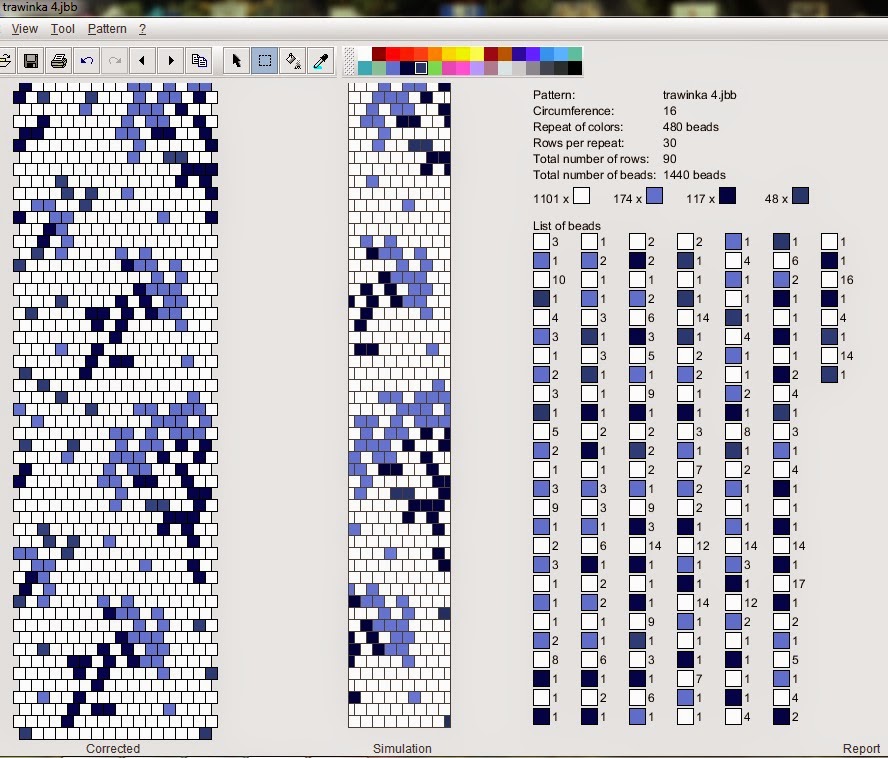This screenshot has width=888, height=758.
Task: Select the pointer pencil tool
Action: point(236,61)
